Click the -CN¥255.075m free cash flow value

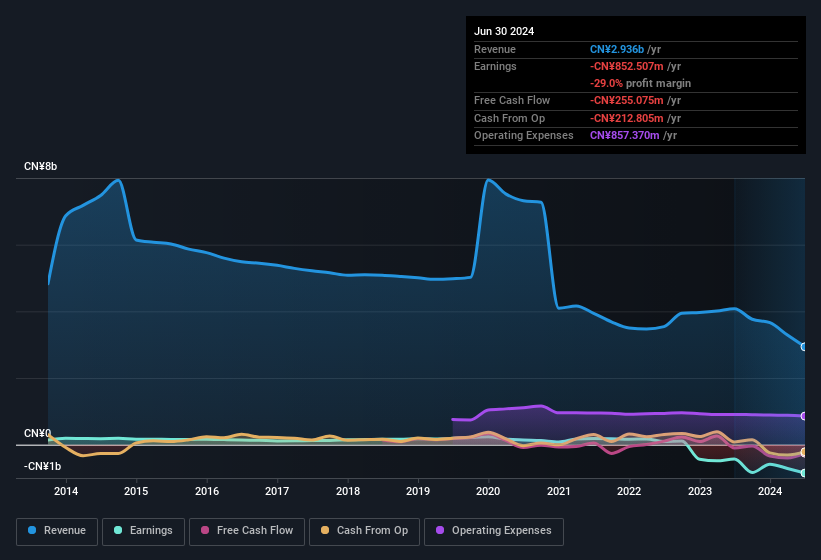[x=627, y=100]
